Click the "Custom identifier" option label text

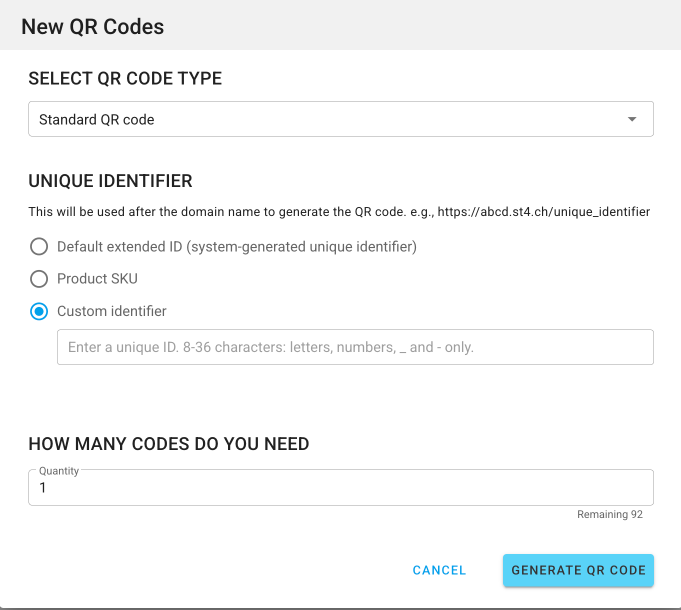[x=111, y=311]
